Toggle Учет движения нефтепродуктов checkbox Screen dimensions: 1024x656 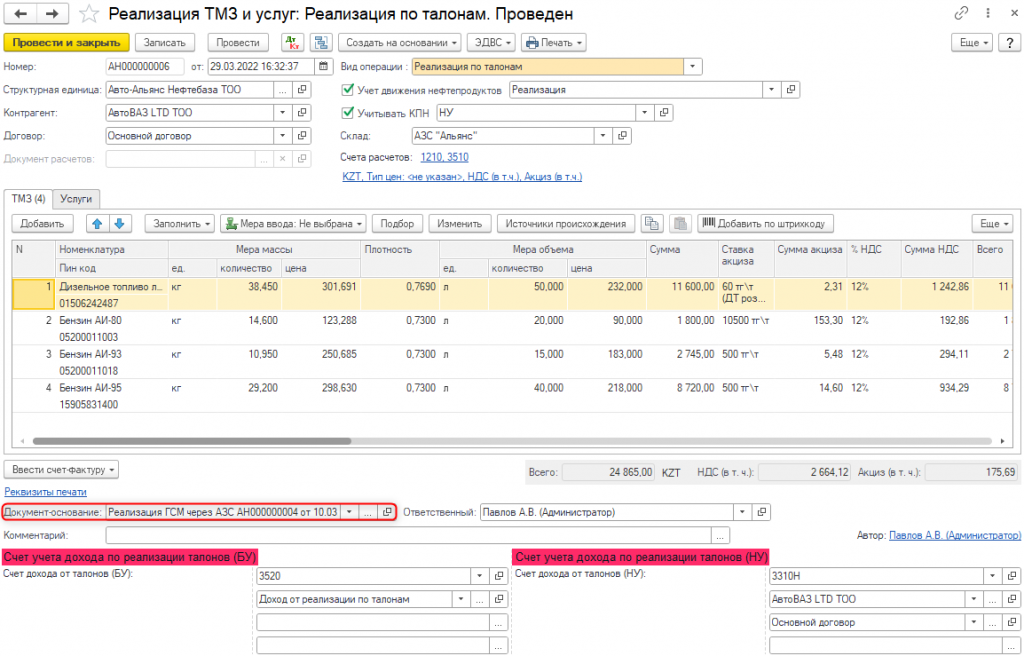(x=349, y=90)
